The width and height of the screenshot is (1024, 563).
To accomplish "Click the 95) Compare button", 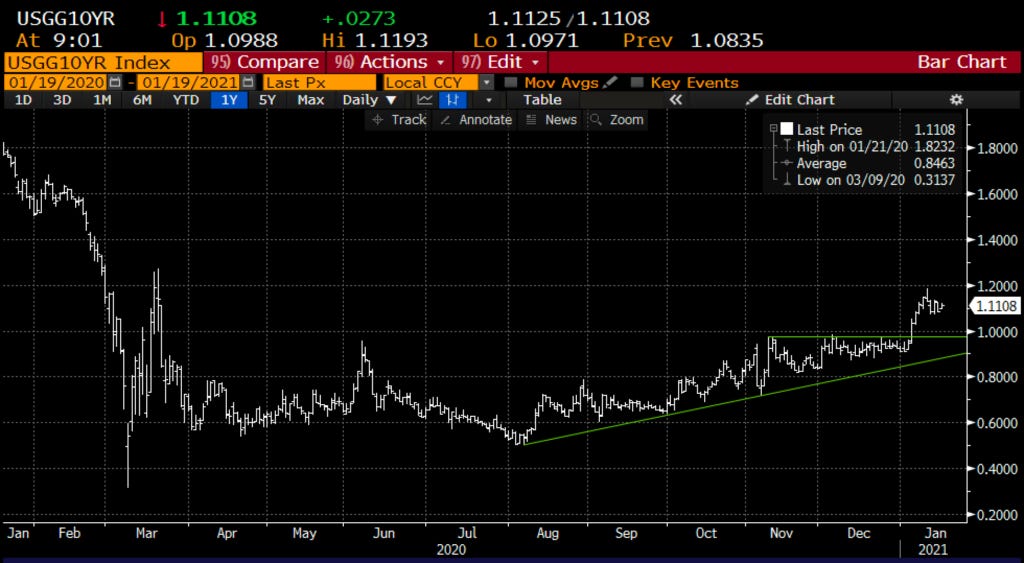I will click(264, 62).
